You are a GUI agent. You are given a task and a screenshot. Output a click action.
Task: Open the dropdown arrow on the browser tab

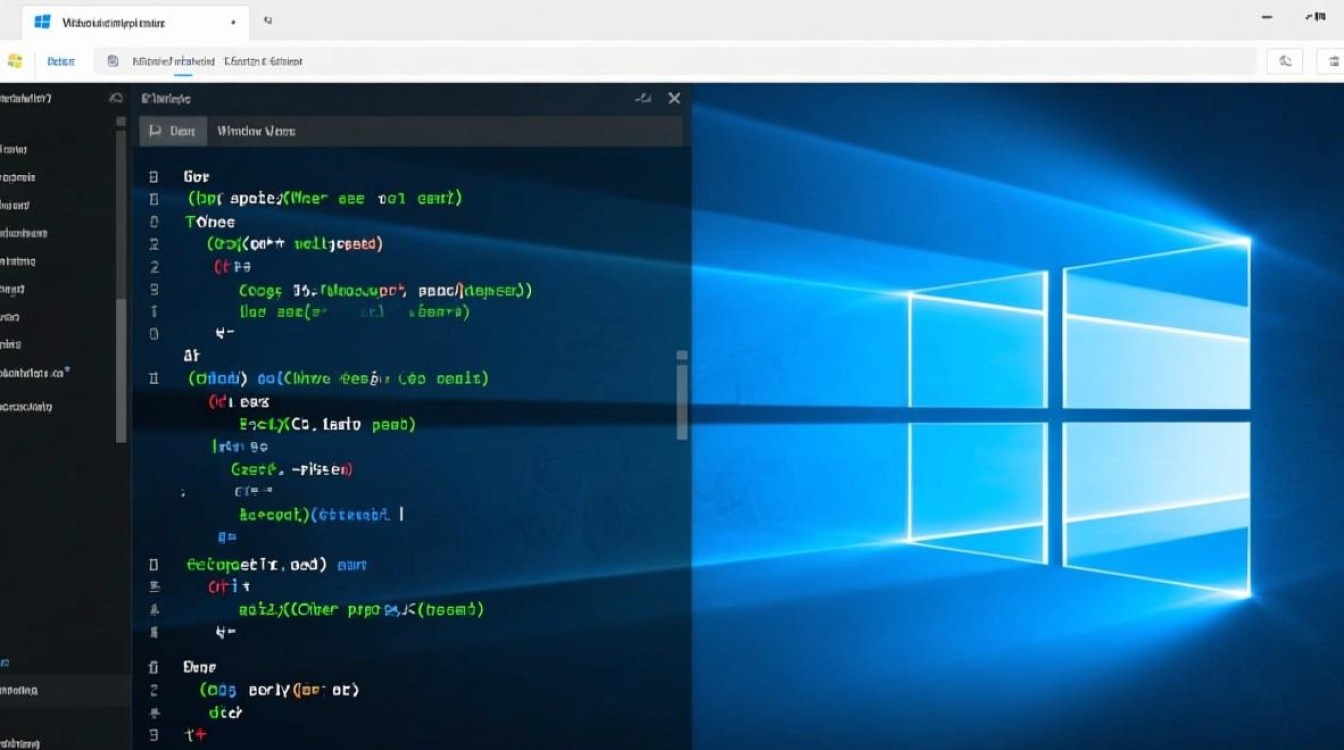click(233, 22)
